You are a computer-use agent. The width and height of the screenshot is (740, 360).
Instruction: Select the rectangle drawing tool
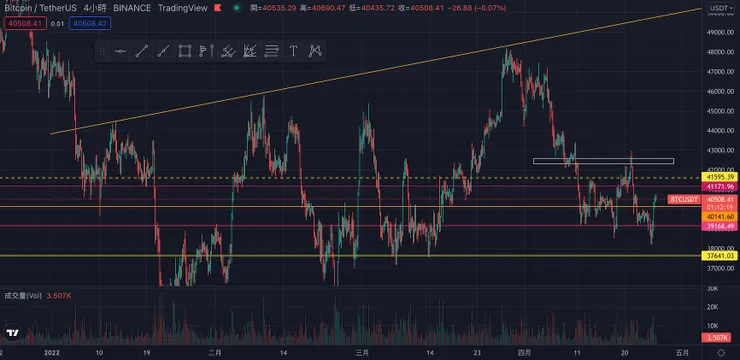point(185,51)
